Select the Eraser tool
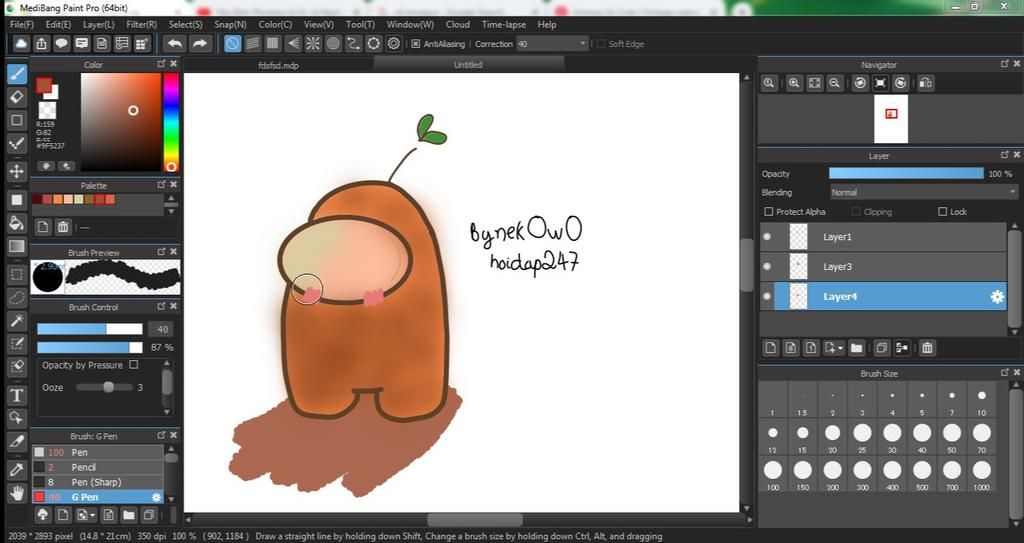 17,97
